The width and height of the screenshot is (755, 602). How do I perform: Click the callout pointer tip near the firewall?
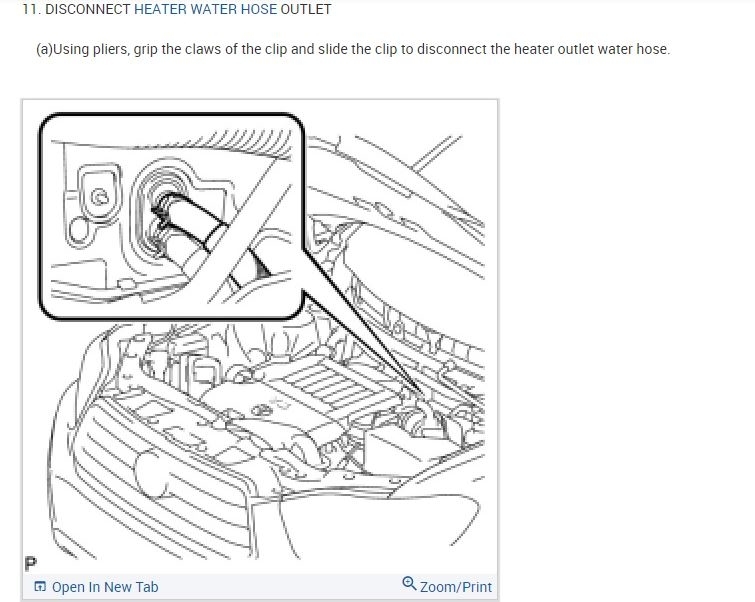click(x=418, y=391)
